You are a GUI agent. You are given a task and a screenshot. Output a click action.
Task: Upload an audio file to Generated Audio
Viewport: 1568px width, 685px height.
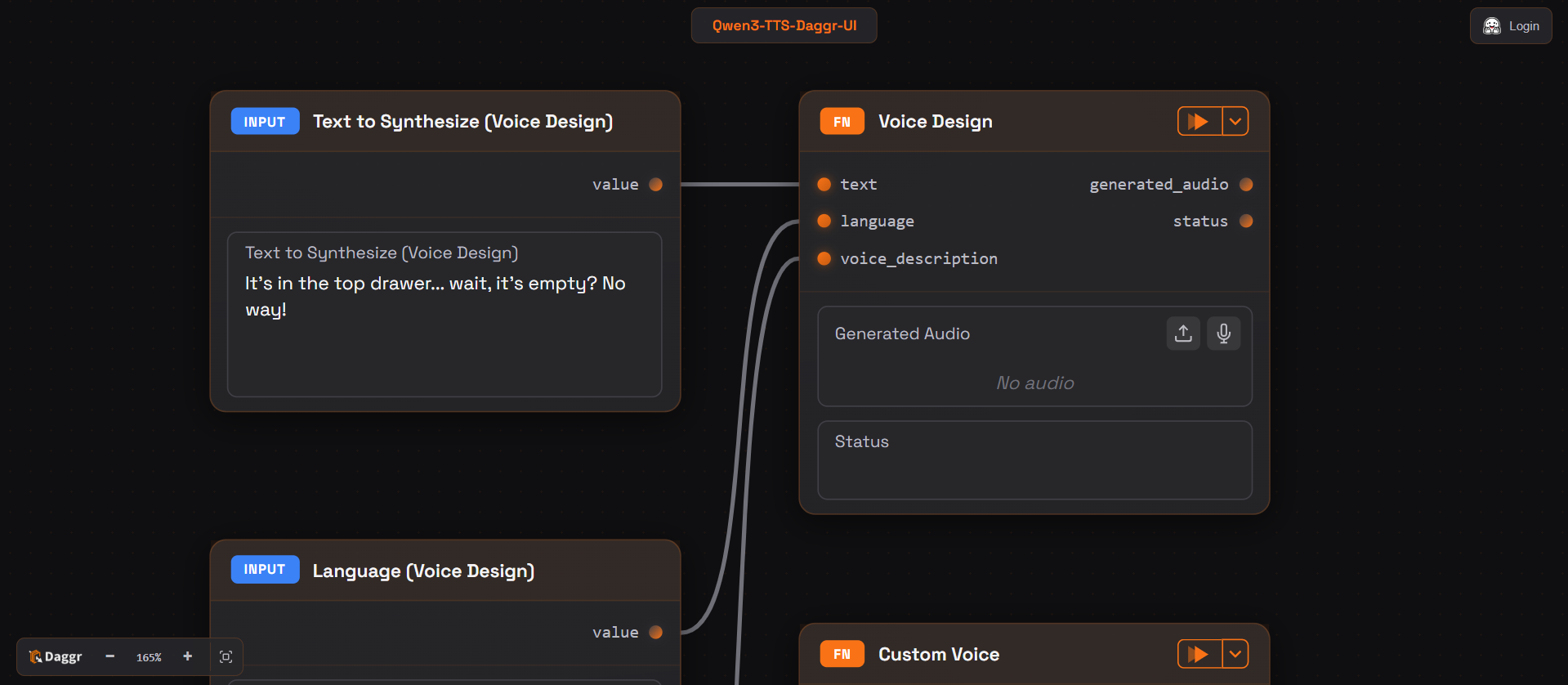pos(1183,334)
